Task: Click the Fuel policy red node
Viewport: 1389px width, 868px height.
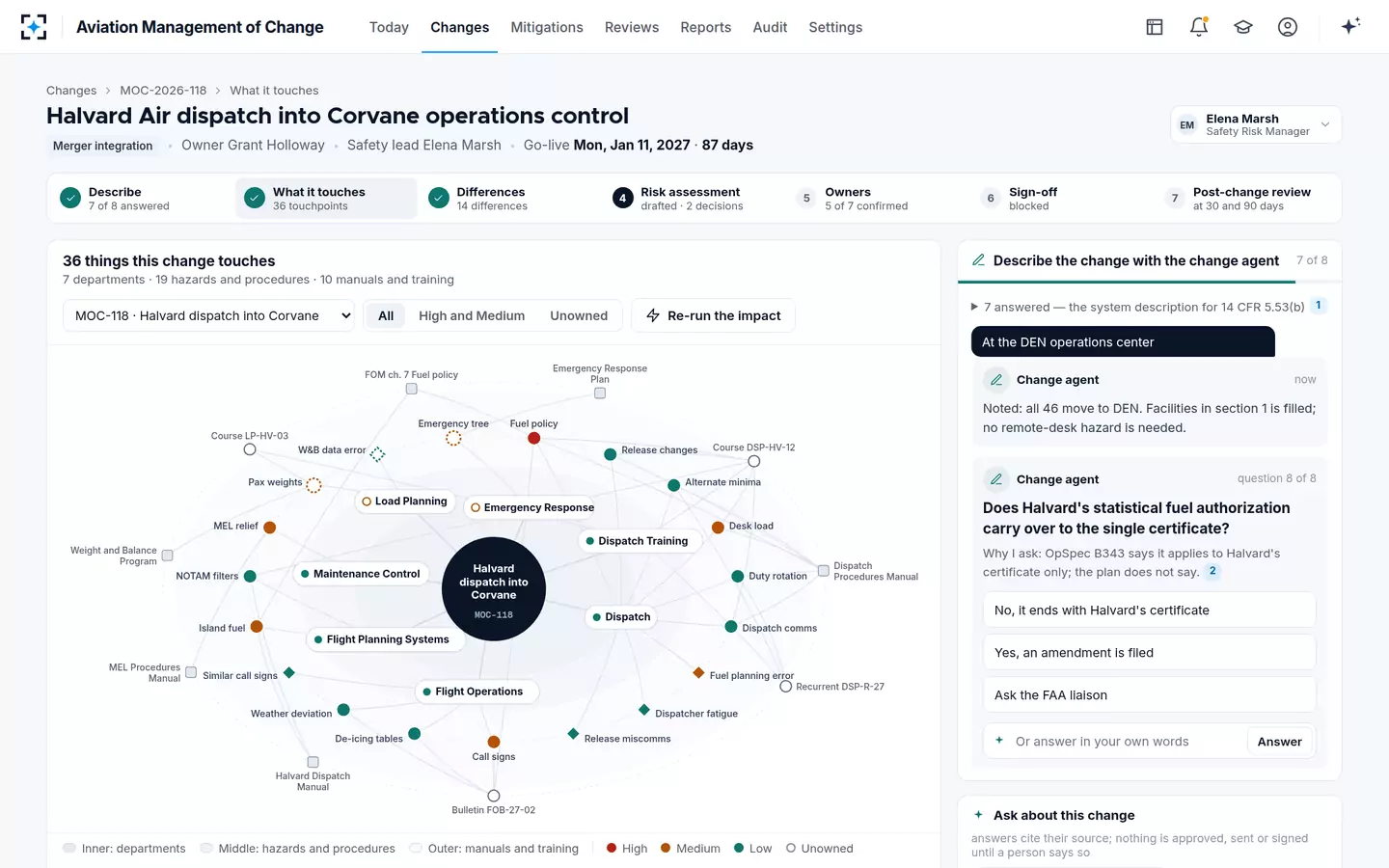Action: [534, 438]
